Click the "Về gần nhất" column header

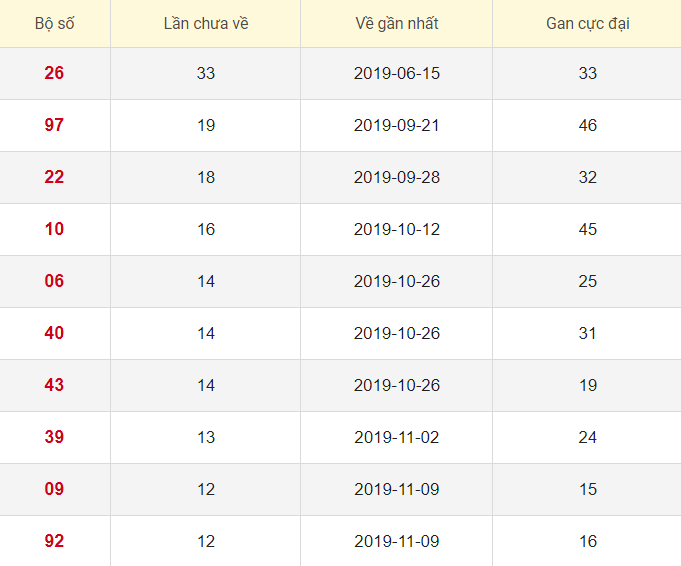(397, 23)
